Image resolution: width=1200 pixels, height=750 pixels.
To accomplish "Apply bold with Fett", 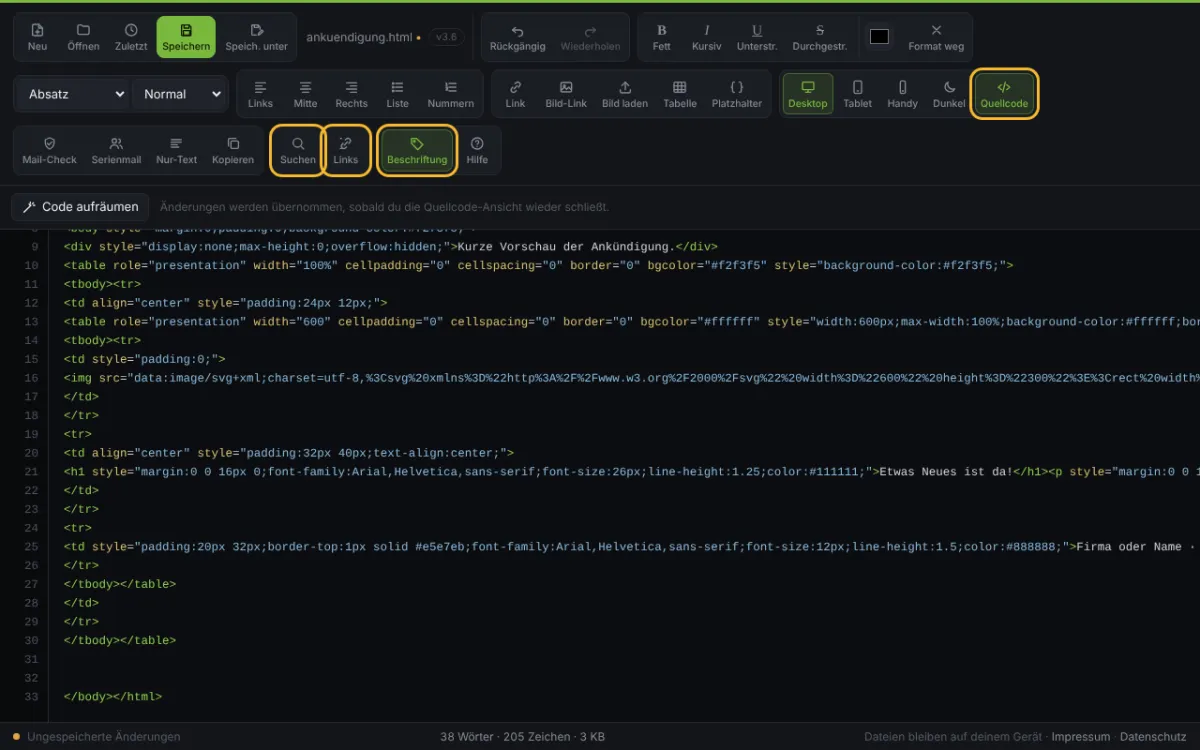I will pos(662,37).
